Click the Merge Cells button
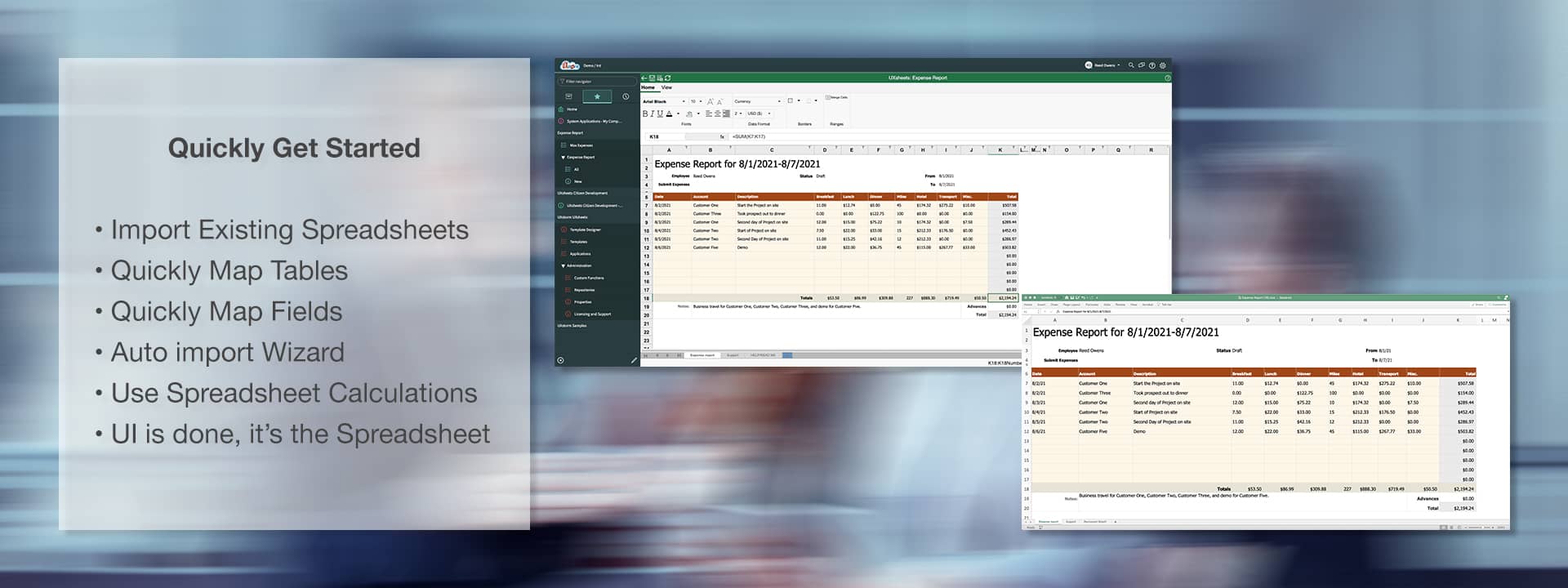Image resolution: width=1568 pixels, height=588 pixels. [836, 97]
